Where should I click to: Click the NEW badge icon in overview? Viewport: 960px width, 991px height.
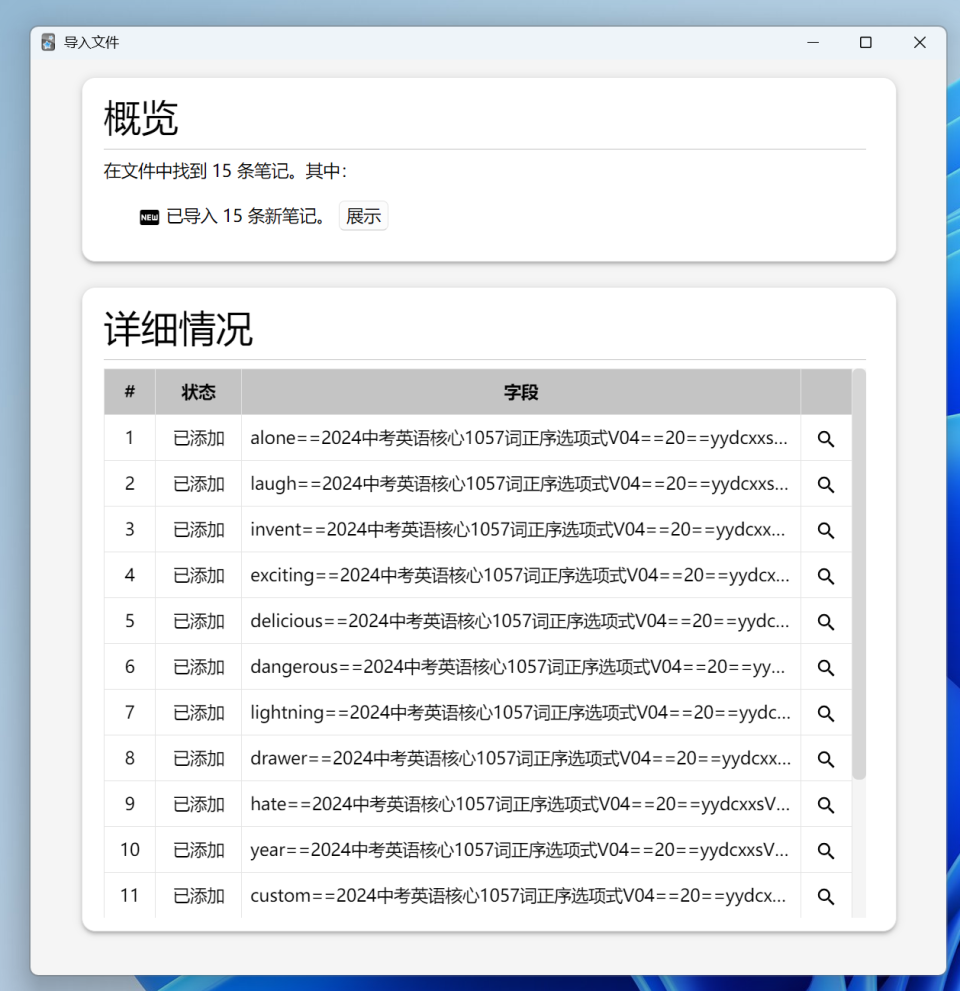(x=149, y=217)
